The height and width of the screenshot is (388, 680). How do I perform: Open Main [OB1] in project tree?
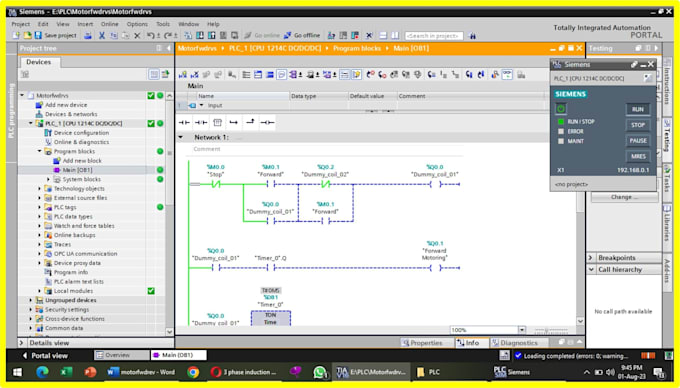[77, 170]
